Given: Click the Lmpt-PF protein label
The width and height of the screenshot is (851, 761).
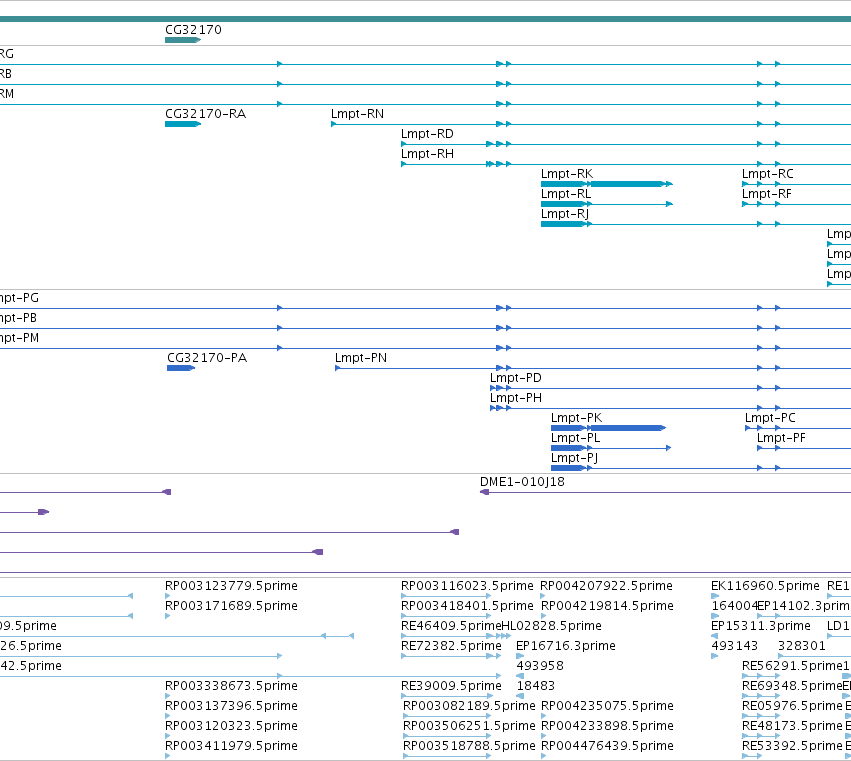Looking at the screenshot, I should coord(781,439).
